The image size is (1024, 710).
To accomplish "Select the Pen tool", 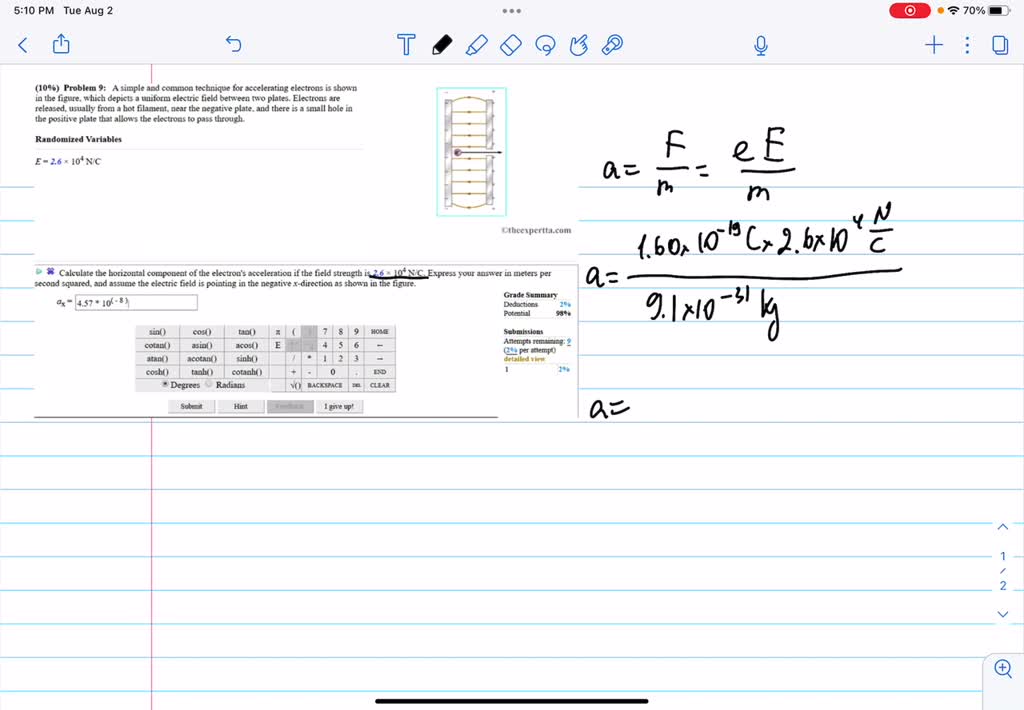I will click(441, 45).
